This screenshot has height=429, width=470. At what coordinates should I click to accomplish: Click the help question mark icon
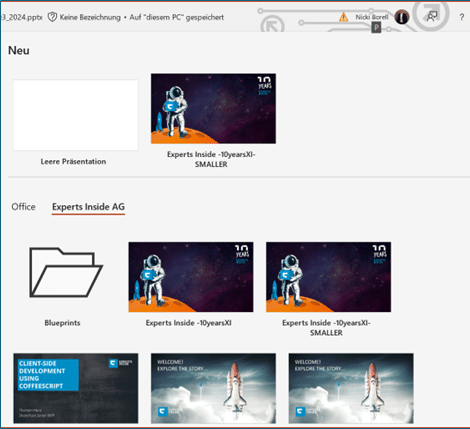point(462,17)
